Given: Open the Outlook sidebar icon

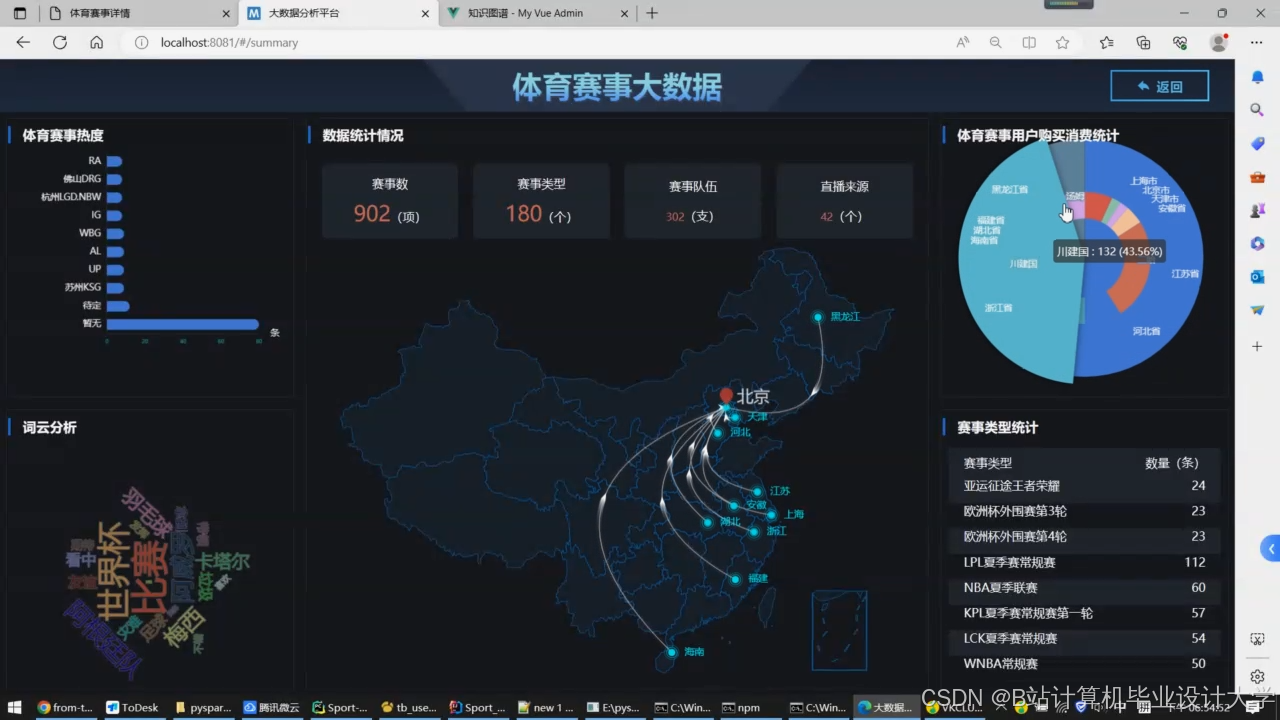Looking at the screenshot, I should click(x=1258, y=277).
